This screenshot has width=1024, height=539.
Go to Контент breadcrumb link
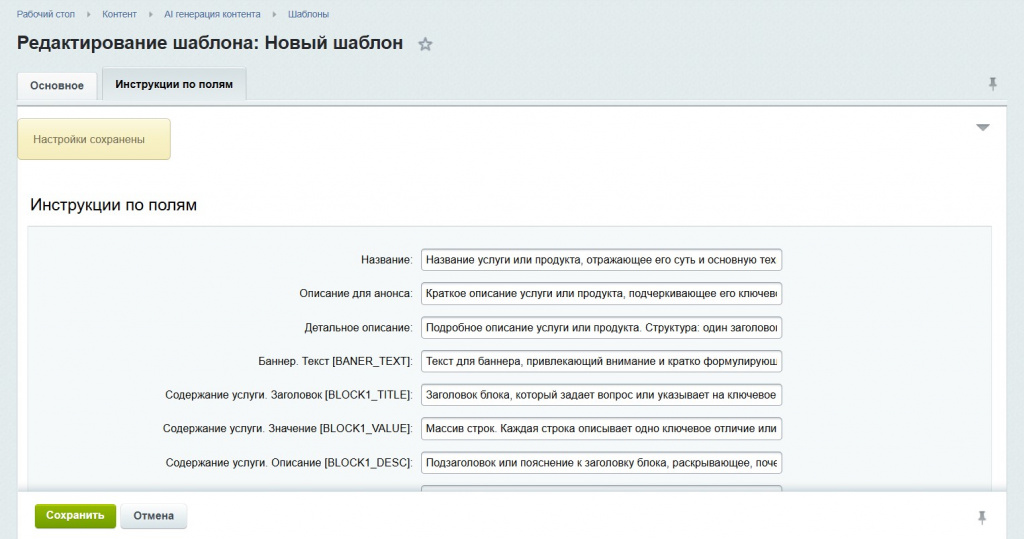pos(119,15)
